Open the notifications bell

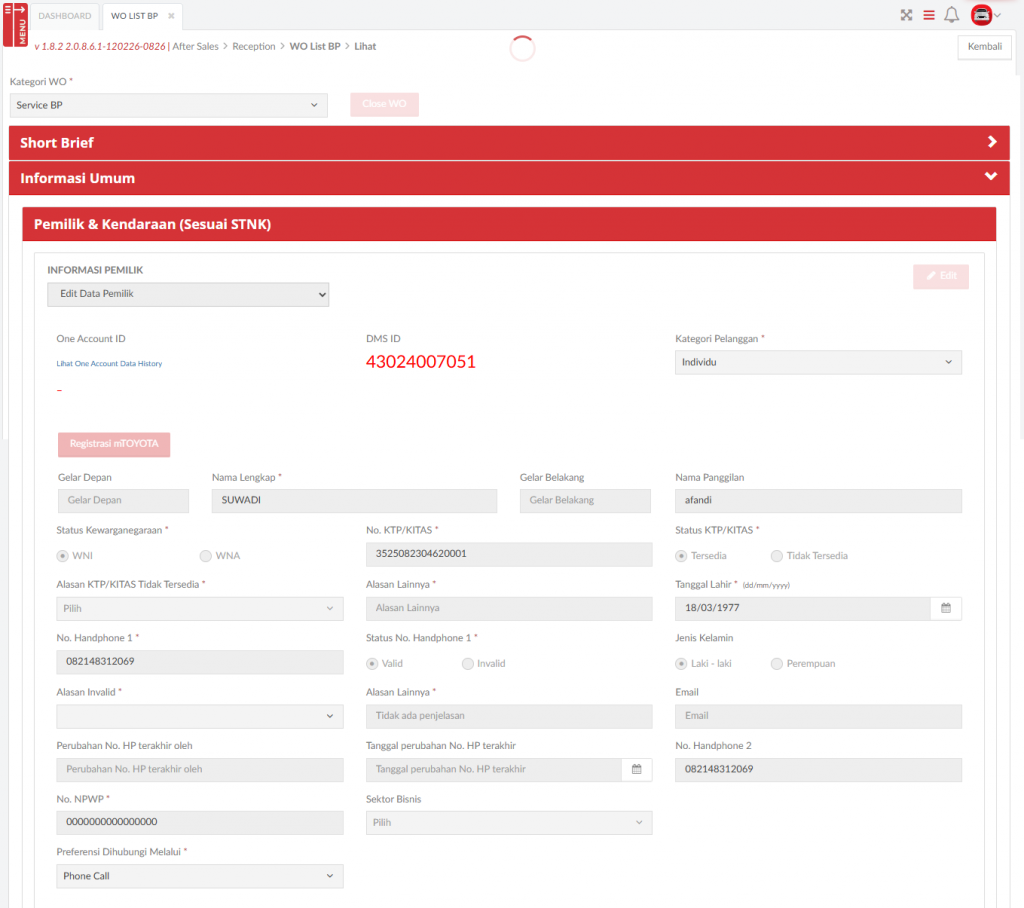point(952,15)
